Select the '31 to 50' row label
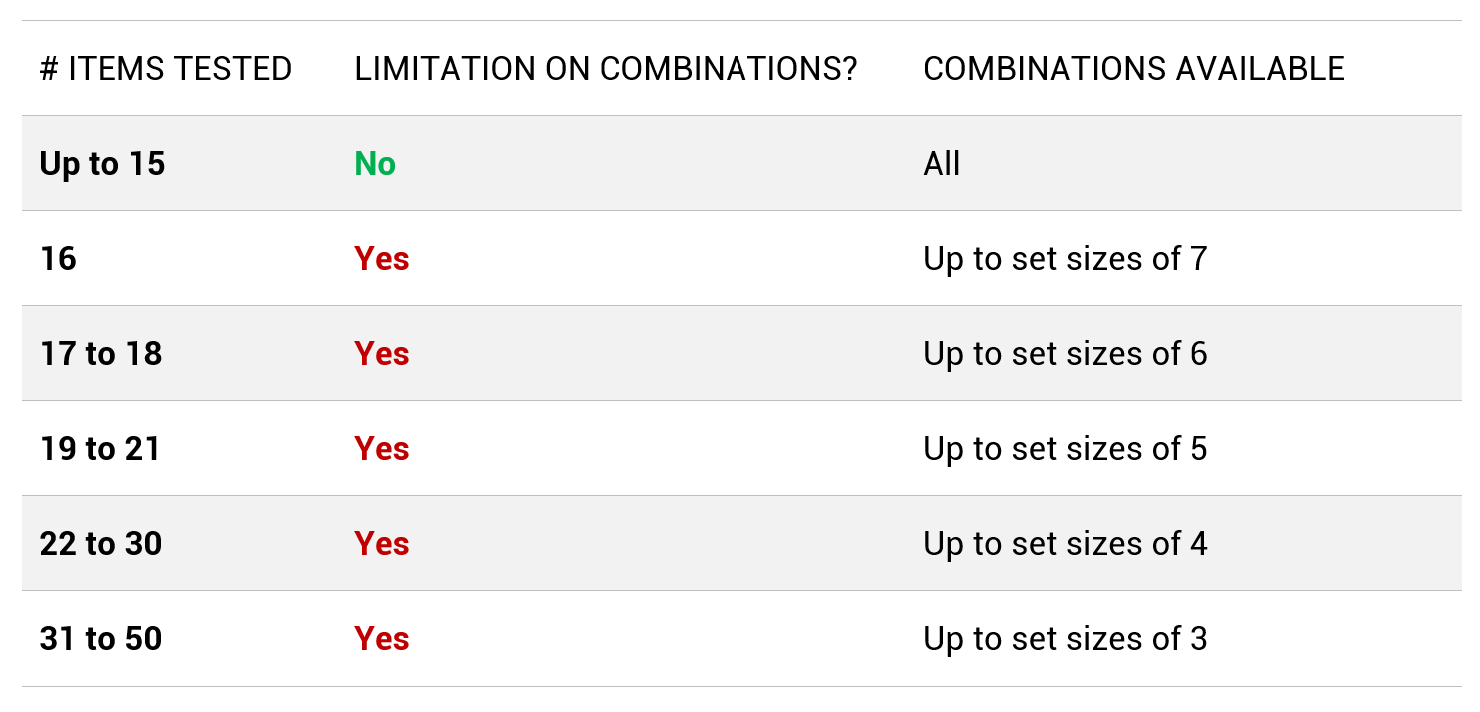 tap(101, 639)
